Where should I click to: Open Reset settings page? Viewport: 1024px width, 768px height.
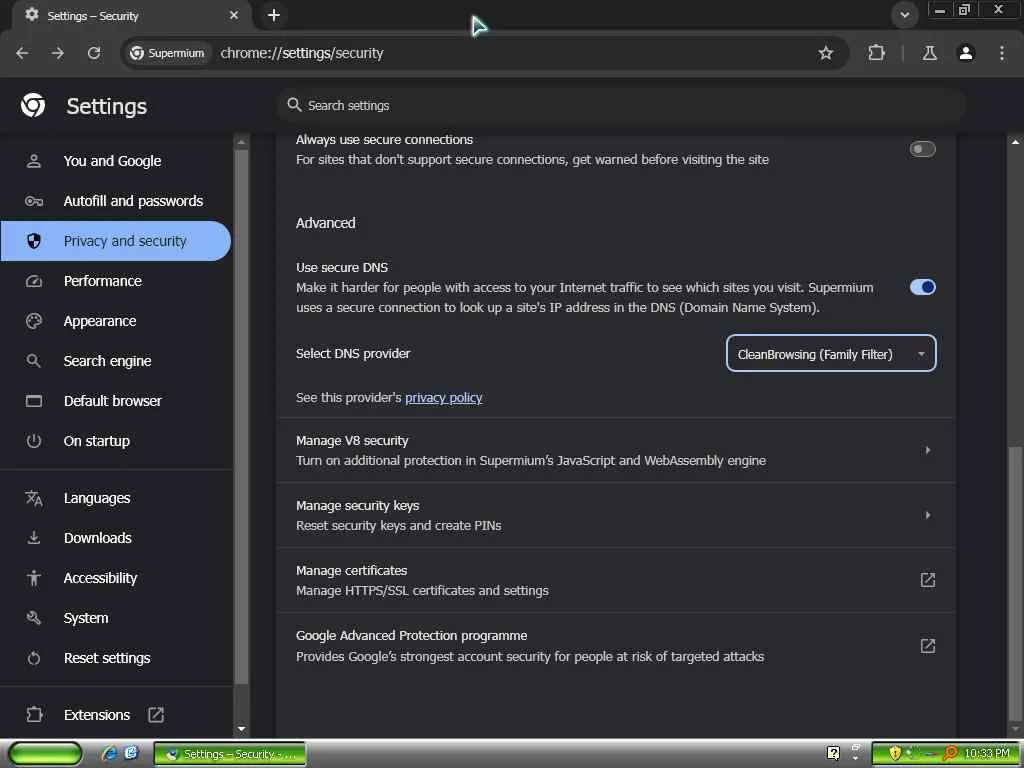116,658
